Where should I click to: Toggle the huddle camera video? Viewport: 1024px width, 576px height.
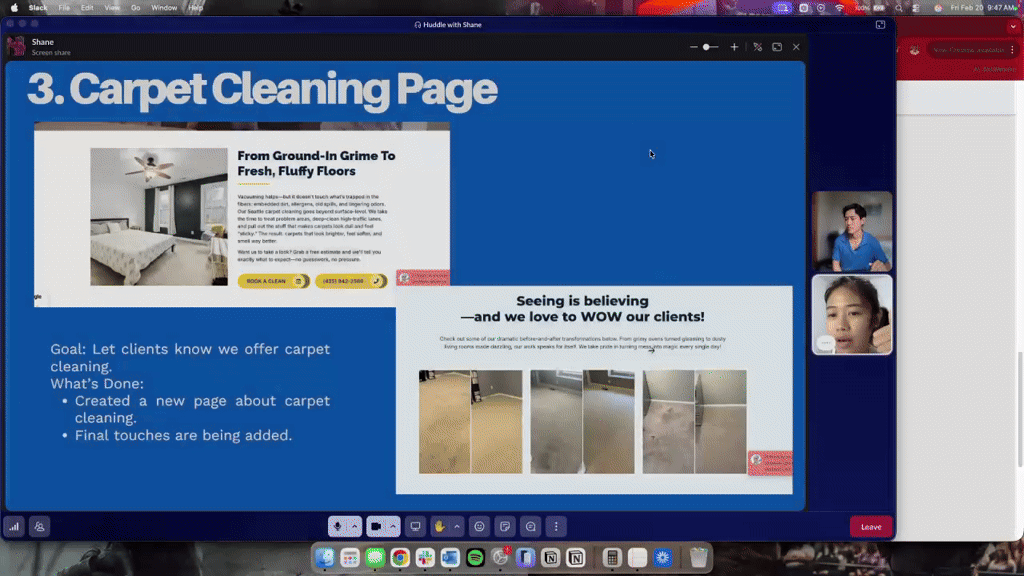[376, 526]
